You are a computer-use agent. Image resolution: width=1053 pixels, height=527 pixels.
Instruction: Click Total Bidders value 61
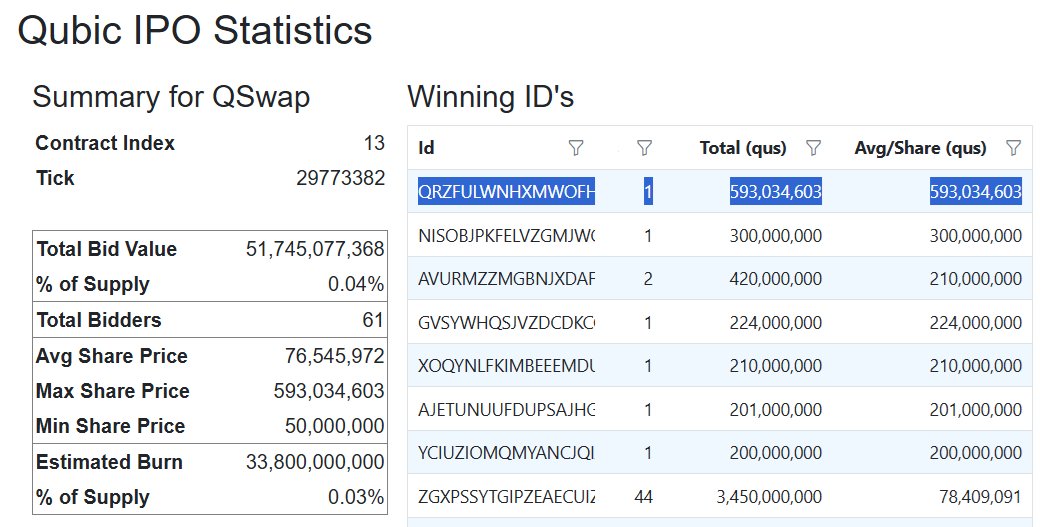click(373, 320)
